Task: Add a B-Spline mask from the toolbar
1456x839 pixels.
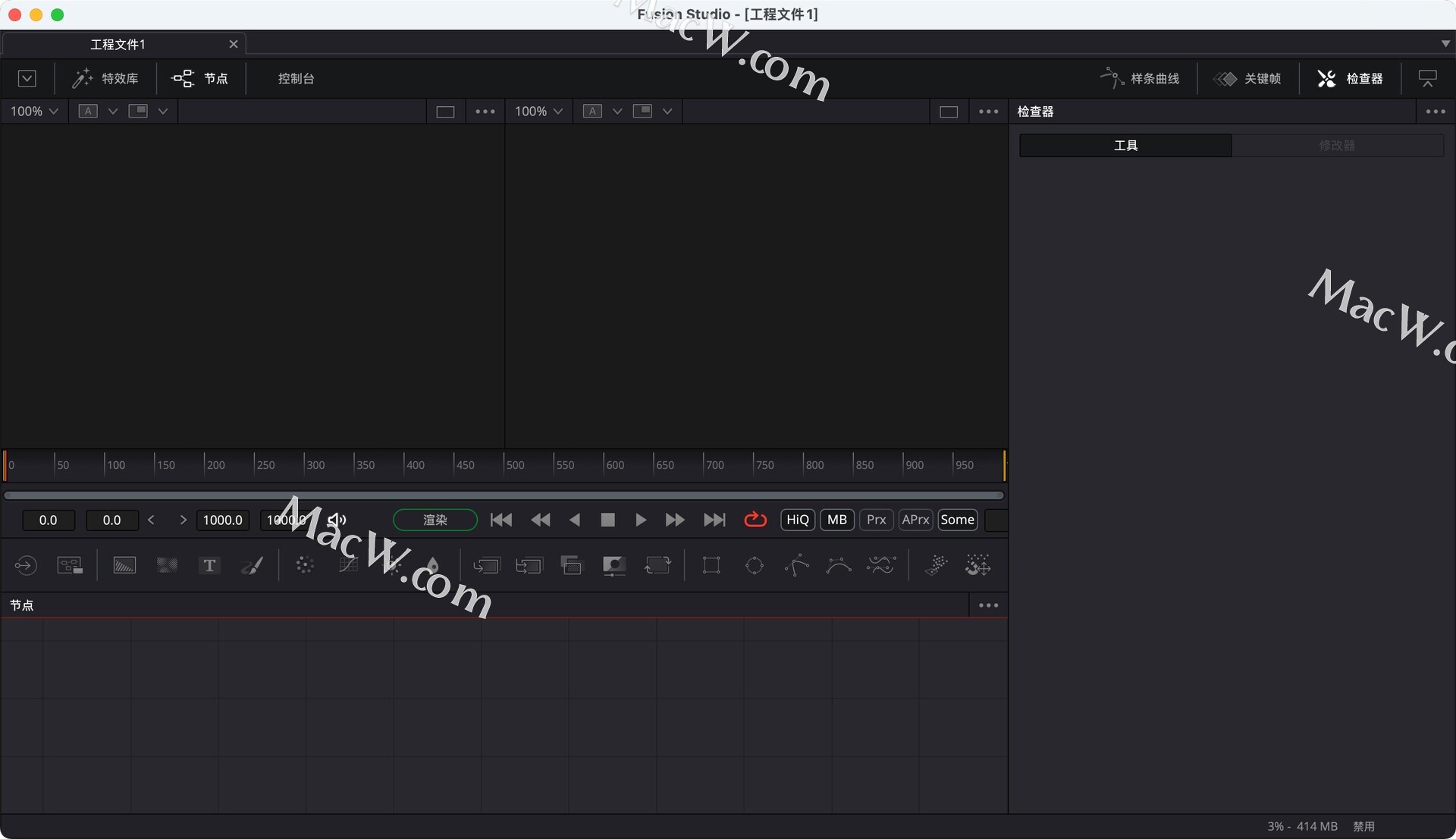Action: click(x=839, y=565)
